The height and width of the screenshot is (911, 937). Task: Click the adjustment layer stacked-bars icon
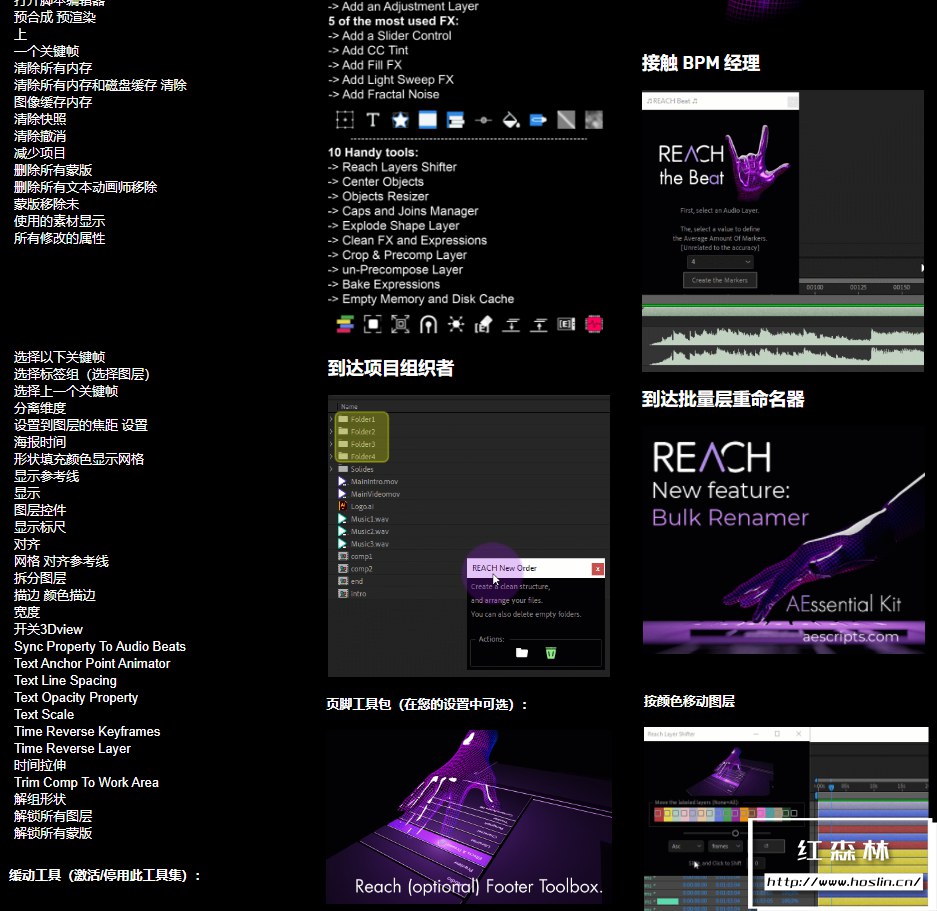tap(455, 120)
